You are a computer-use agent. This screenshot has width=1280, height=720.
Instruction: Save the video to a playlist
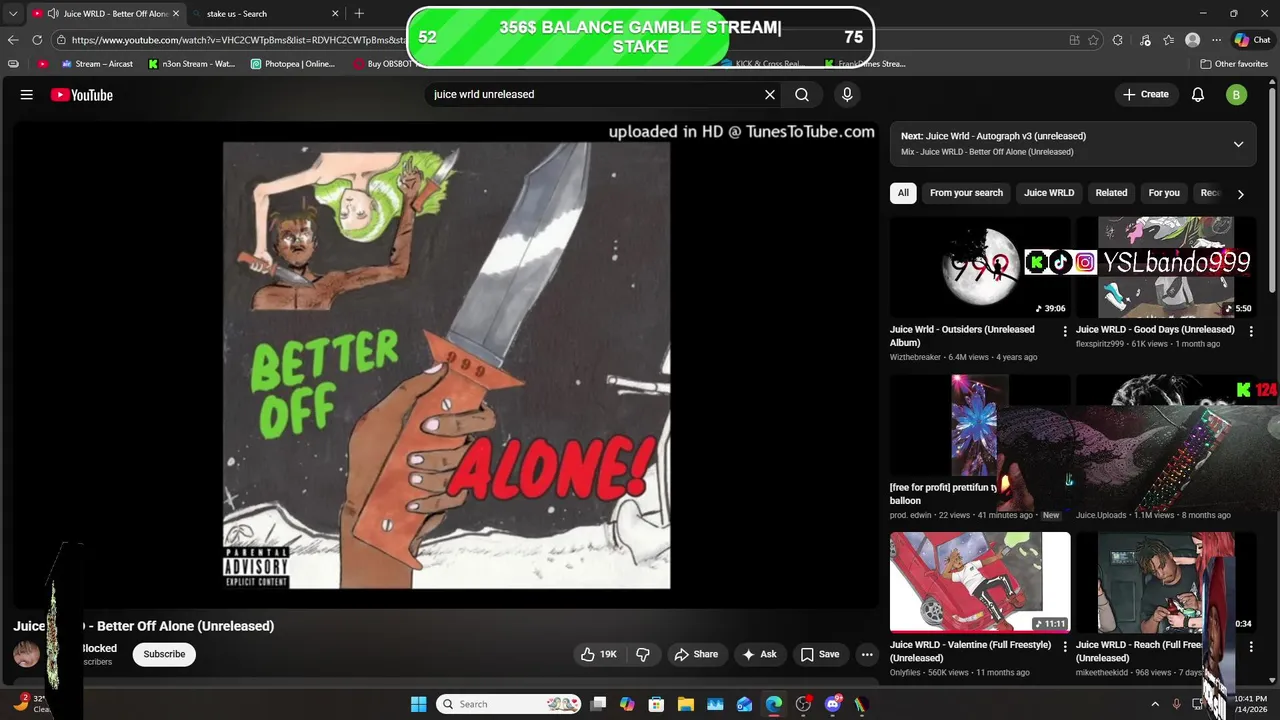[820, 654]
